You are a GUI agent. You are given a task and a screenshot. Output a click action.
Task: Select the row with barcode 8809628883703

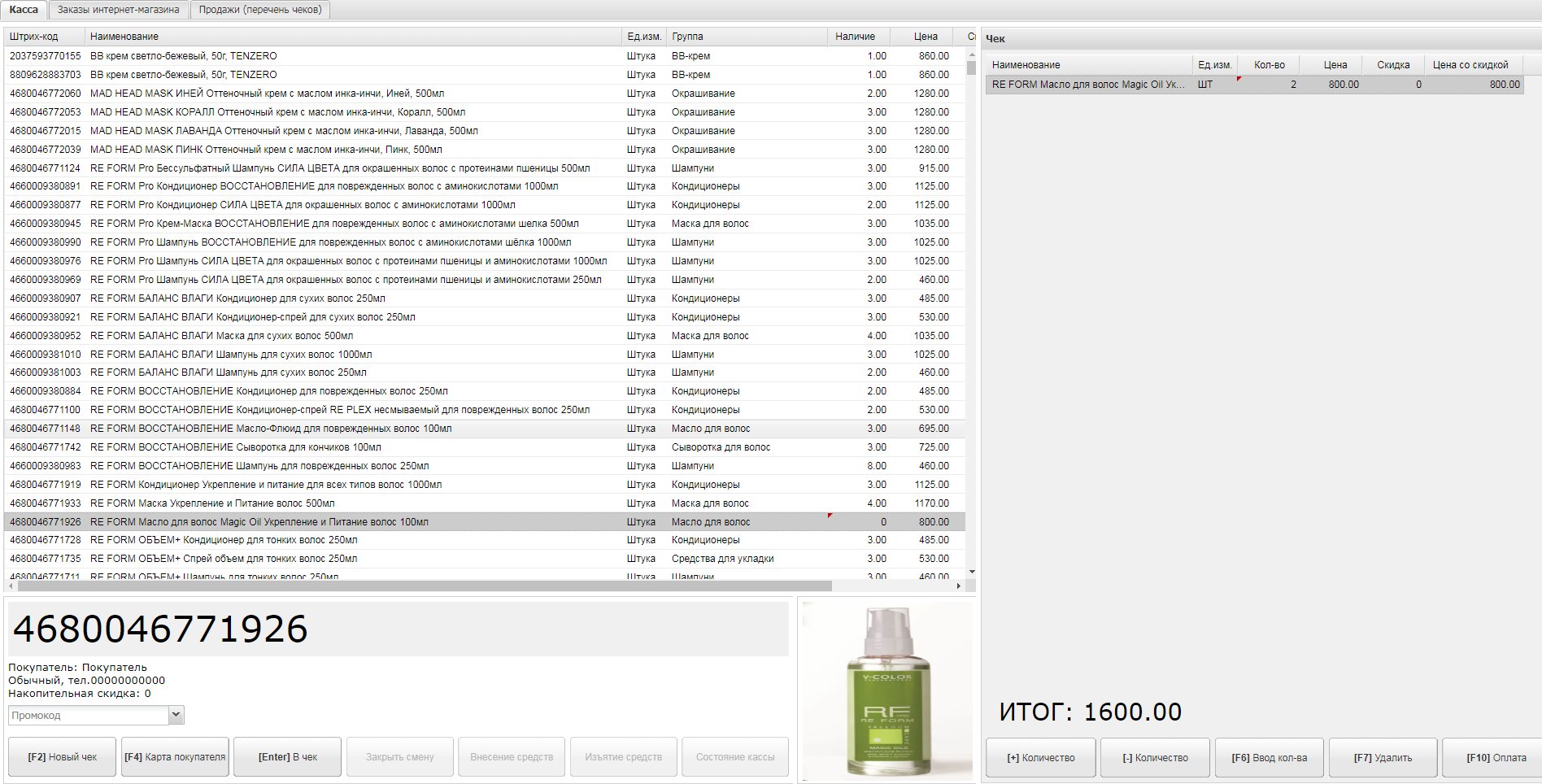coord(485,75)
